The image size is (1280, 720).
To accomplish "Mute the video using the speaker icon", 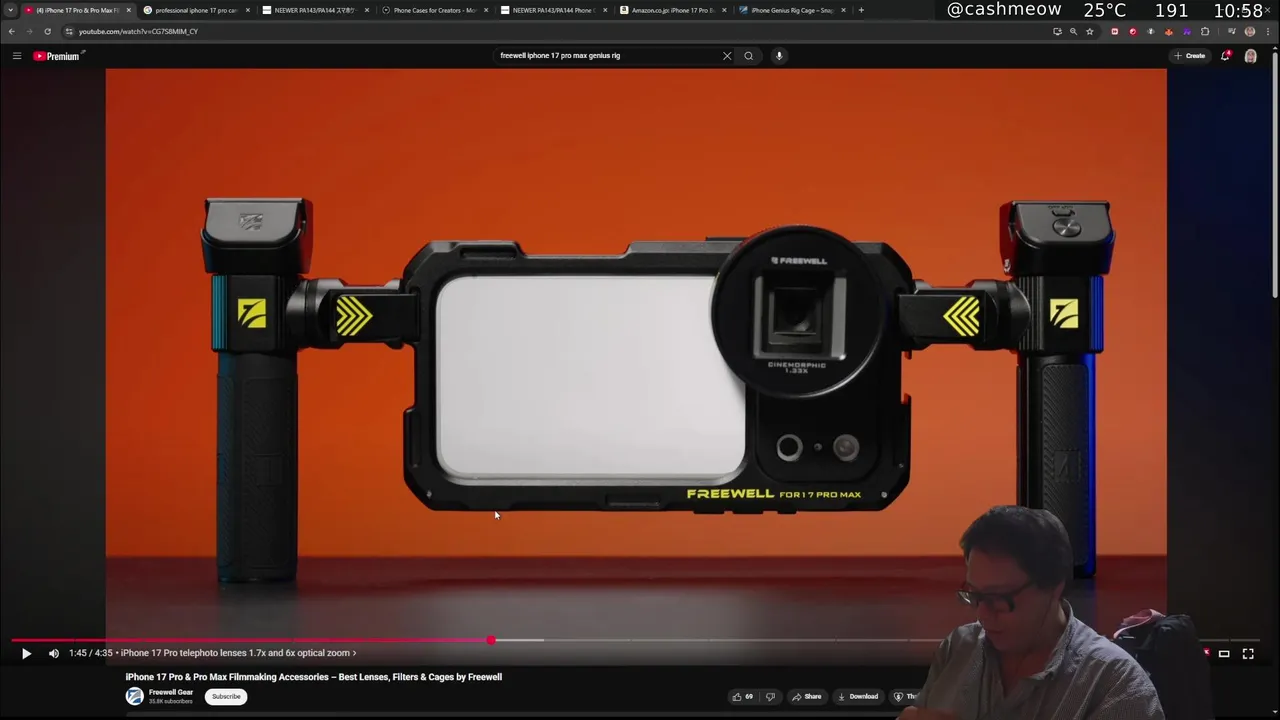I will click(54, 653).
